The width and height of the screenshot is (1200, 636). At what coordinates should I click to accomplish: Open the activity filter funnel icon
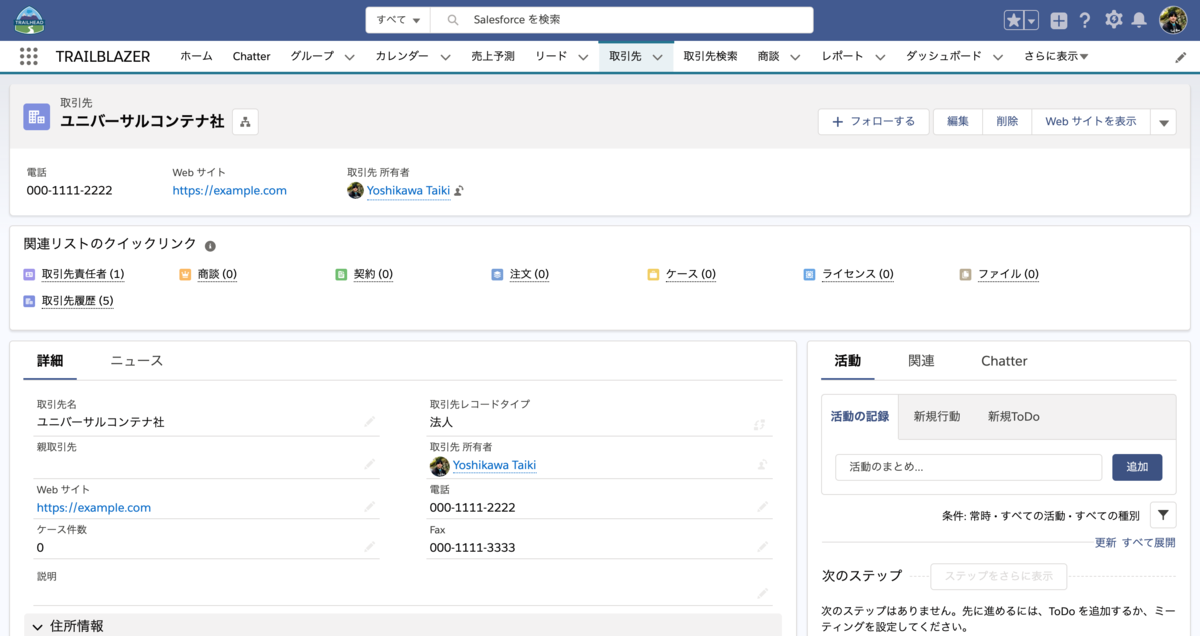coord(1163,515)
